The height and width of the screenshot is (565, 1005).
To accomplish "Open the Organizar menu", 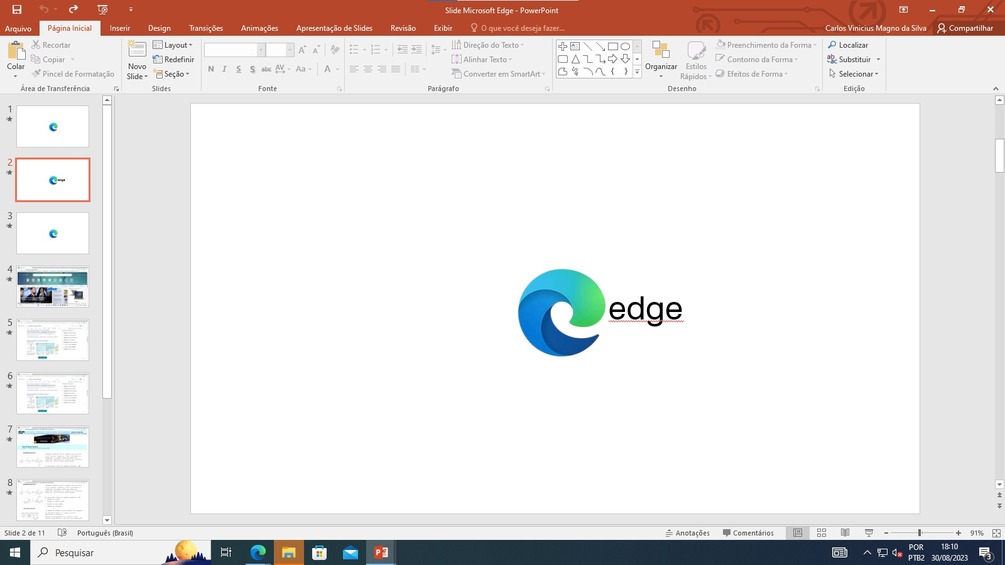I will [661, 60].
